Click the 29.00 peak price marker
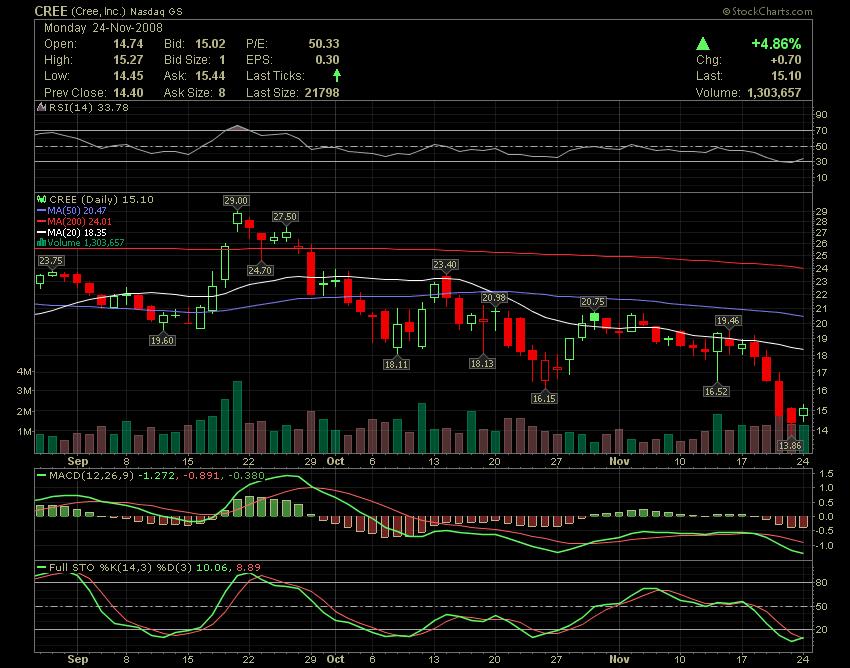 pos(236,201)
